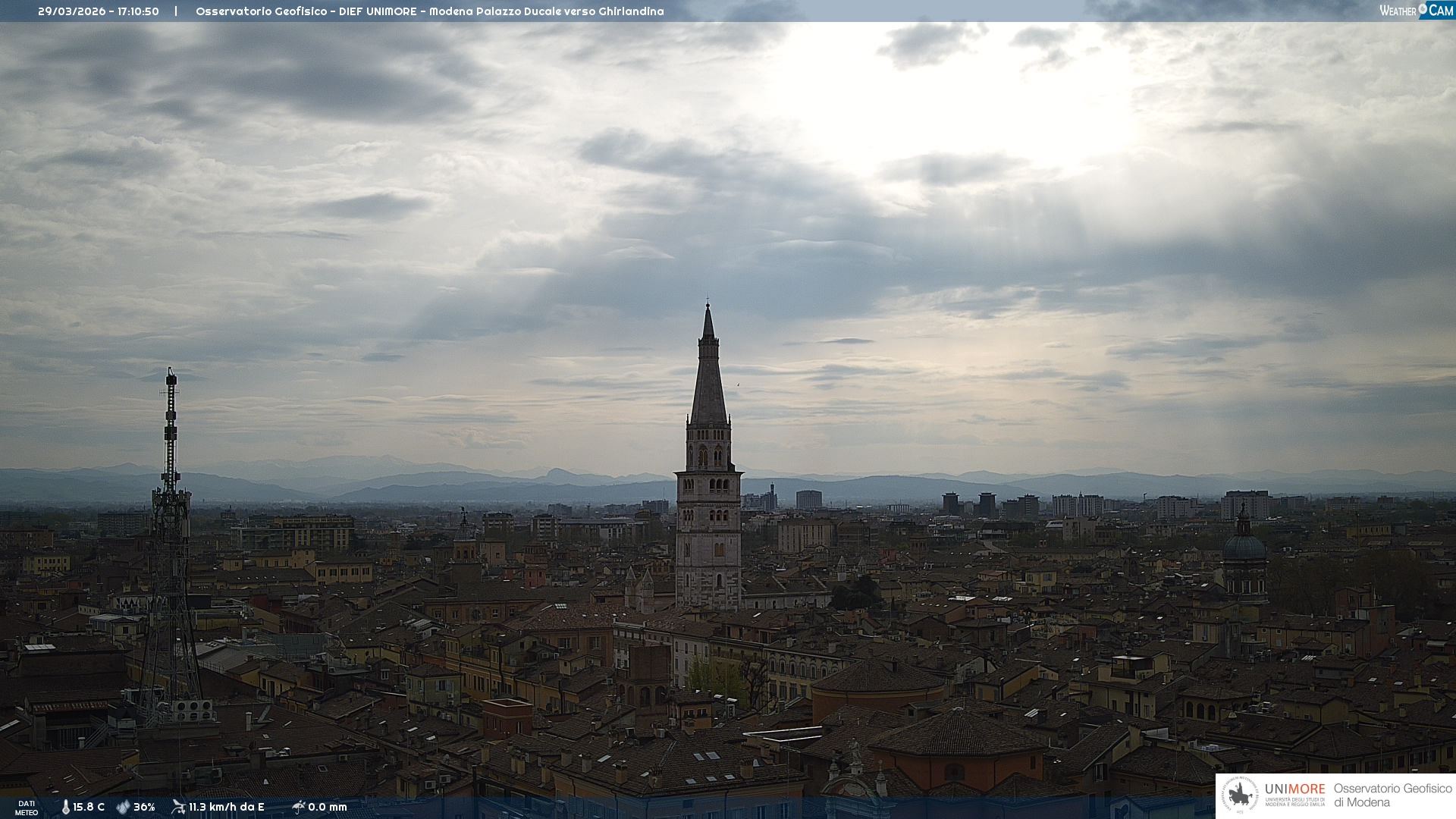
Task: Select the DATI METEO label
Action: click(x=27, y=808)
